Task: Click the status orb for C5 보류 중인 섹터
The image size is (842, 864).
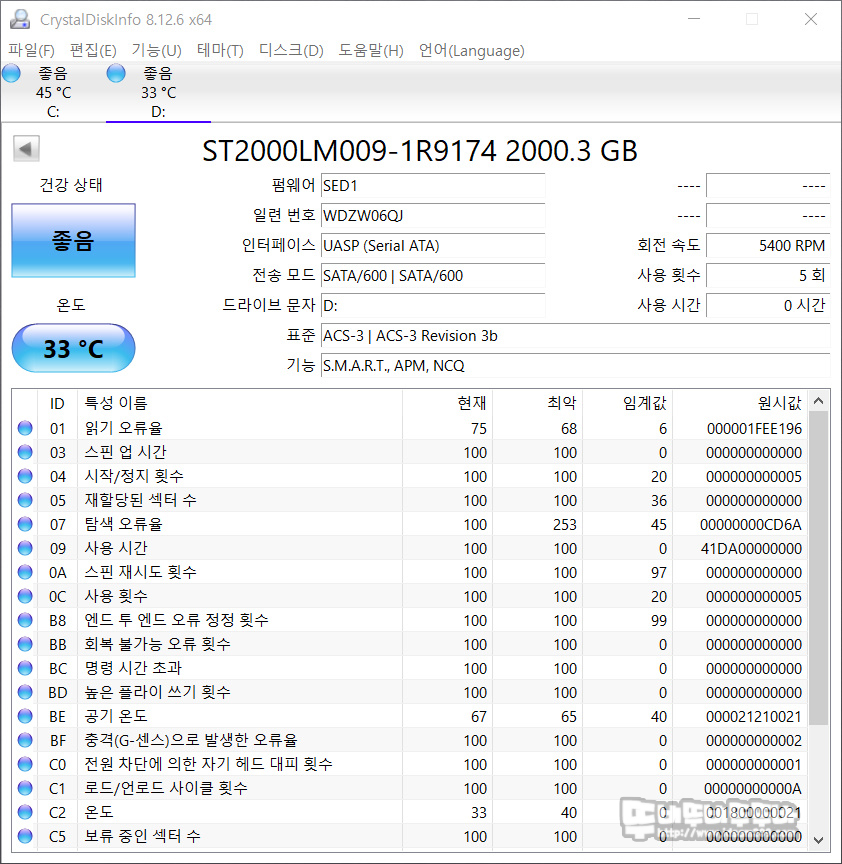Action: coord(25,836)
